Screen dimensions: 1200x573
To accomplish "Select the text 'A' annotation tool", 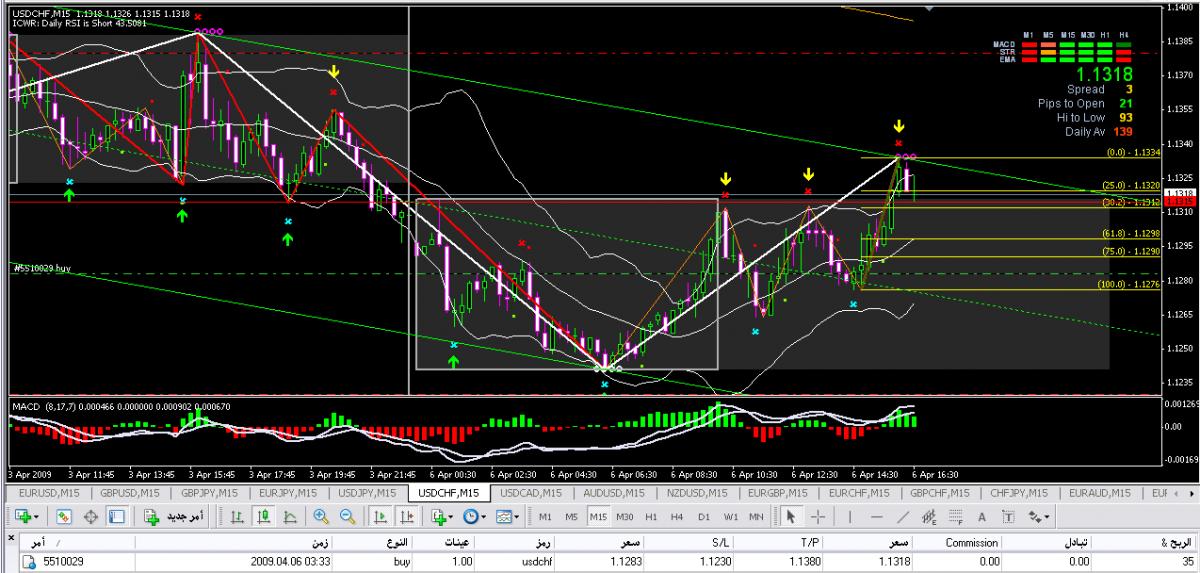I will (x=982, y=517).
